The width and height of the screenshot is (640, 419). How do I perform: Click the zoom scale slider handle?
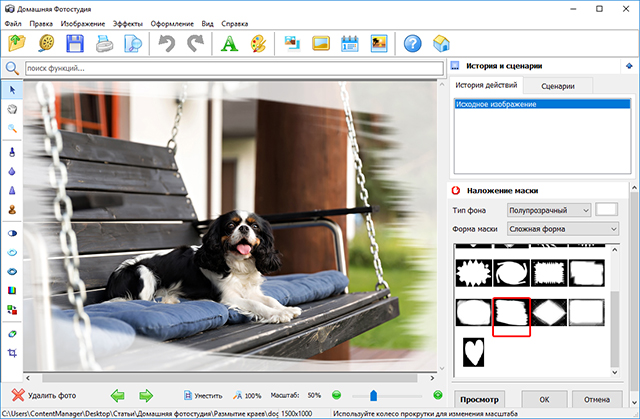[373, 395]
